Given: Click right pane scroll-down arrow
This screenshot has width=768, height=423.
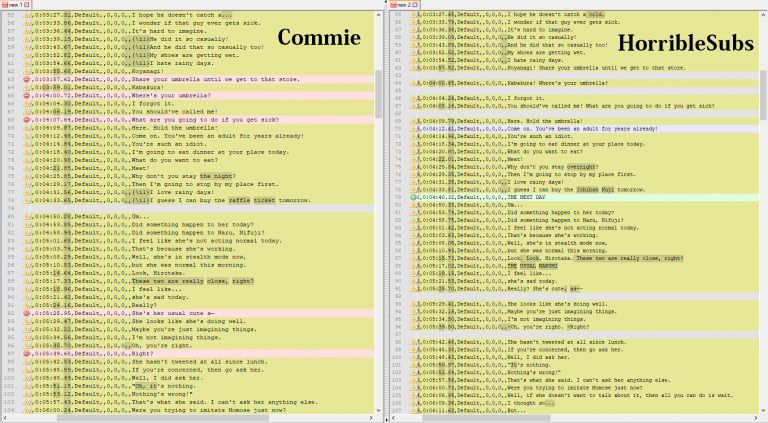Looking at the screenshot, I should [764, 410].
